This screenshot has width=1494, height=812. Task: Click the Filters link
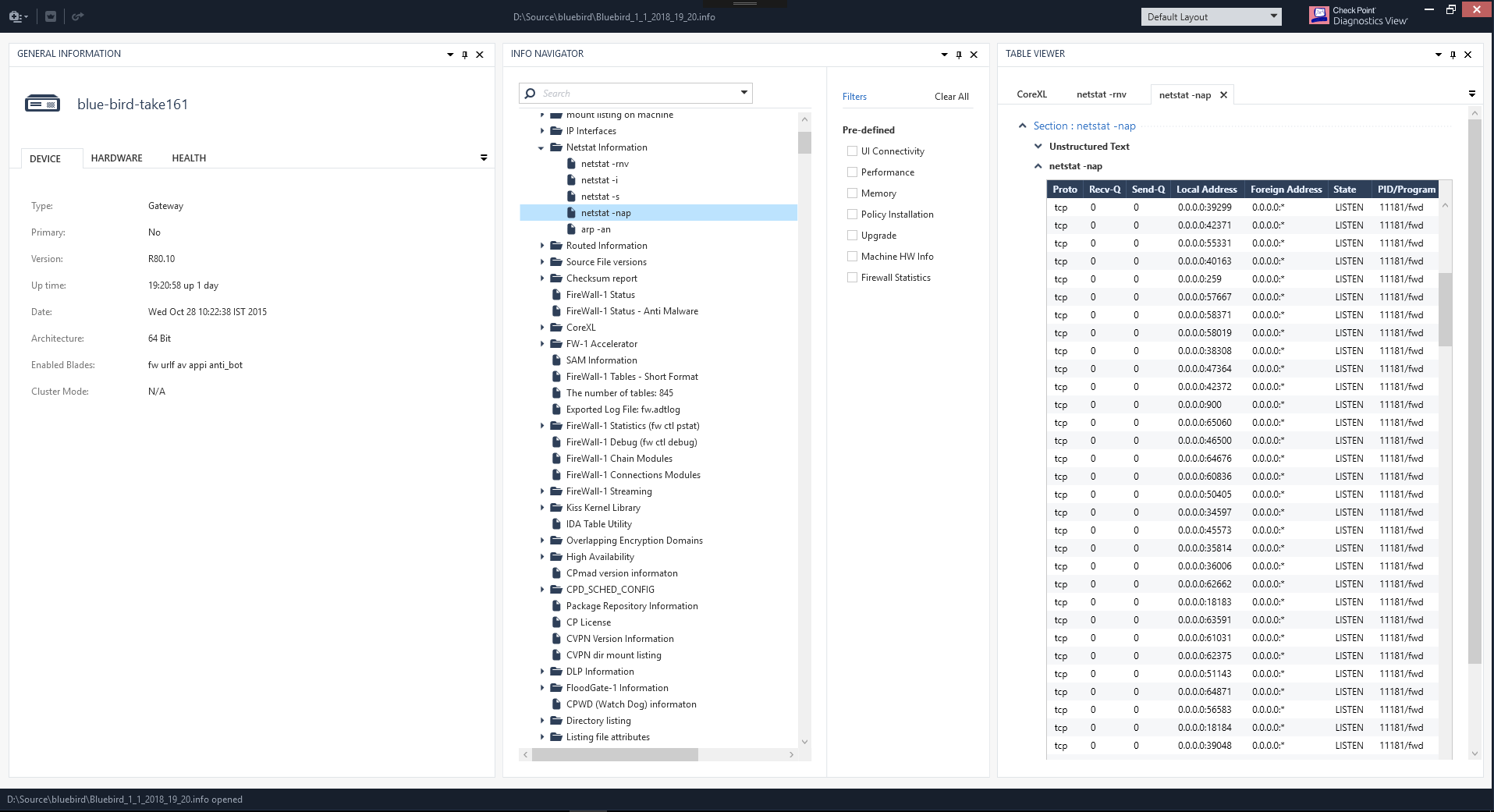[854, 97]
